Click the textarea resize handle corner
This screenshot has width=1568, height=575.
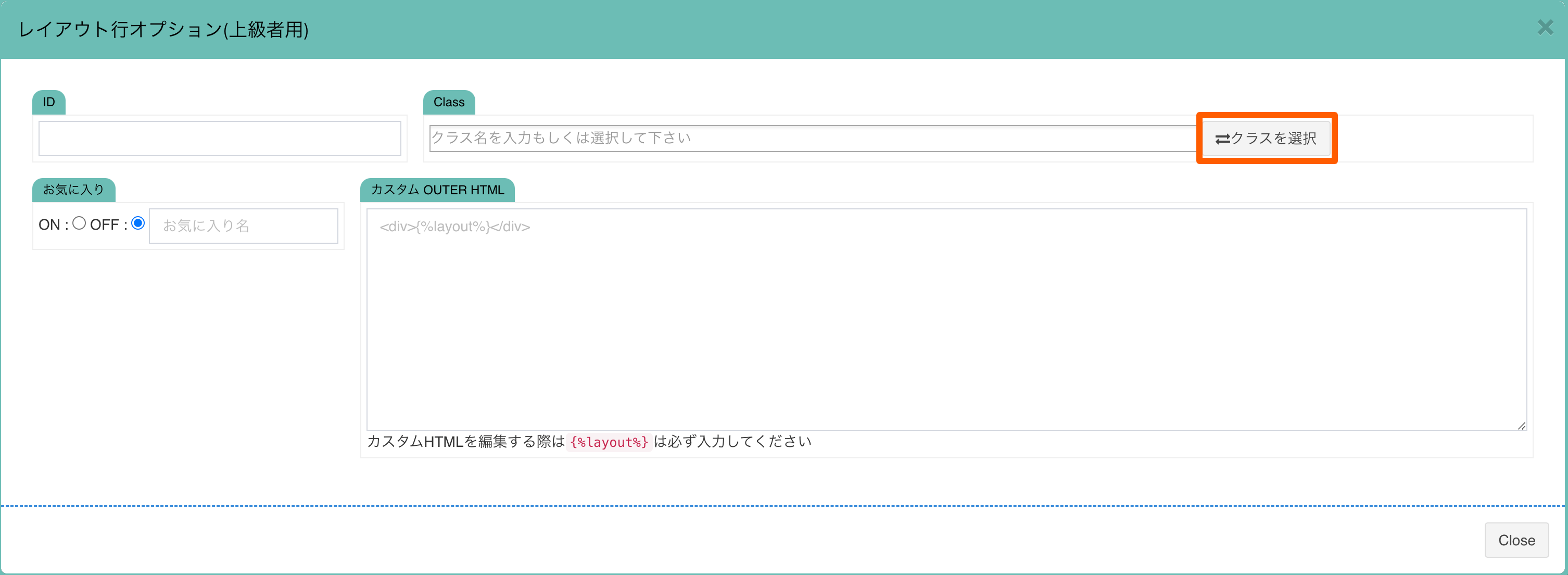click(x=1521, y=426)
